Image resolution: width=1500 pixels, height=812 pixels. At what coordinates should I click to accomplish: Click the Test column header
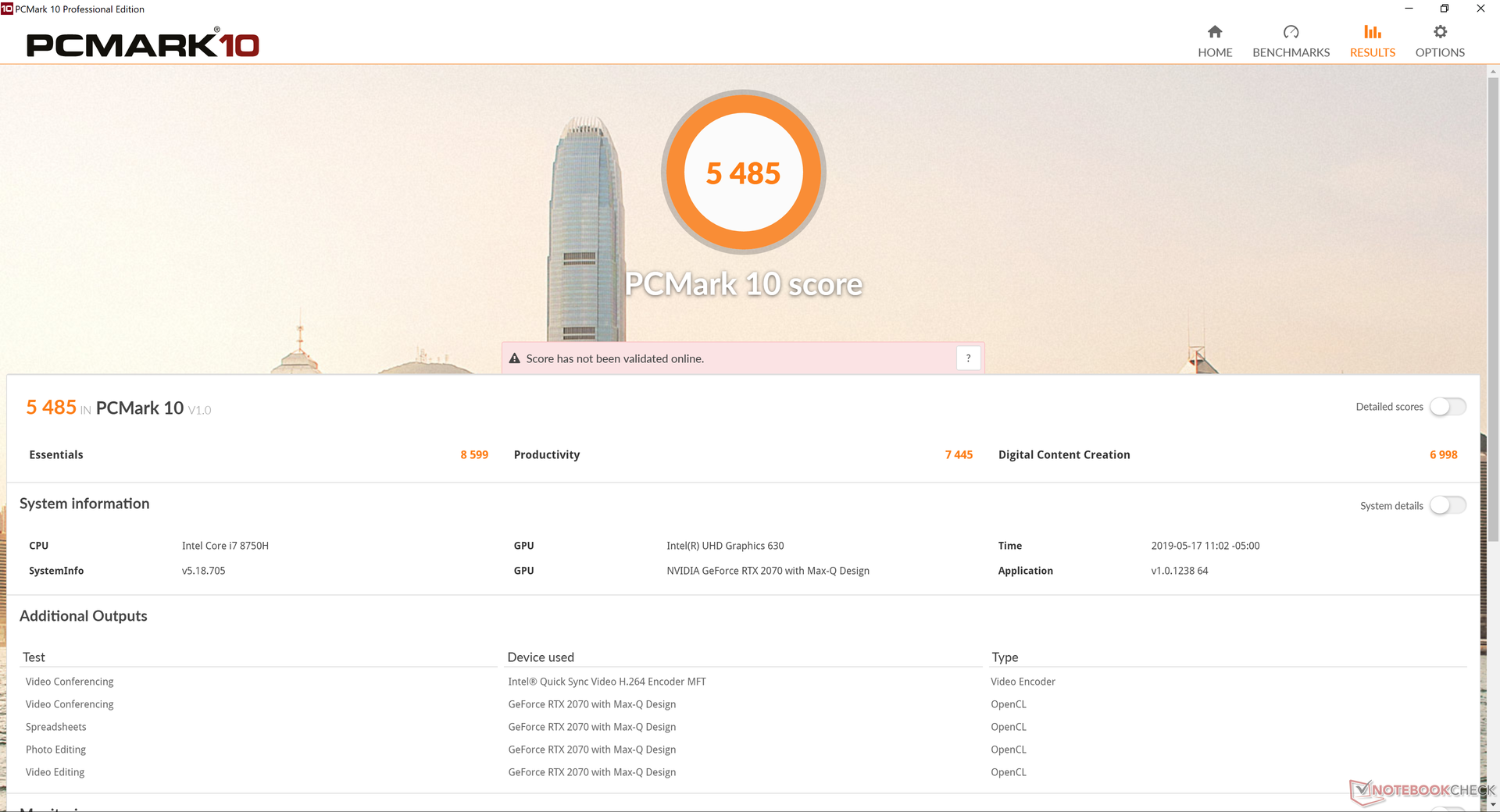point(34,657)
